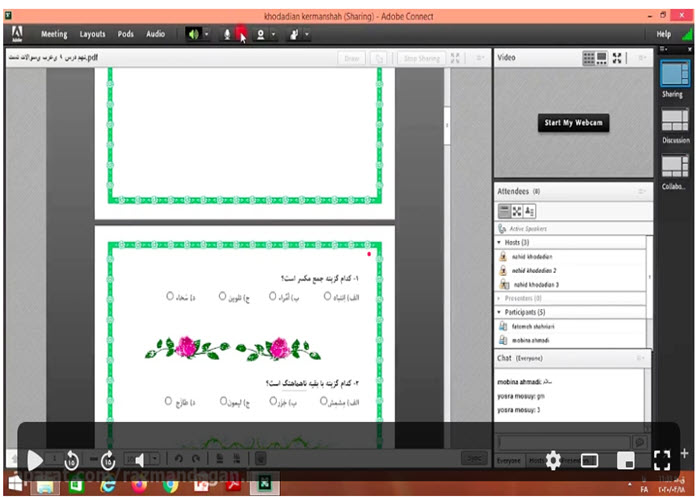Switch to the Sharing layout thumbnail

(675, 74)
